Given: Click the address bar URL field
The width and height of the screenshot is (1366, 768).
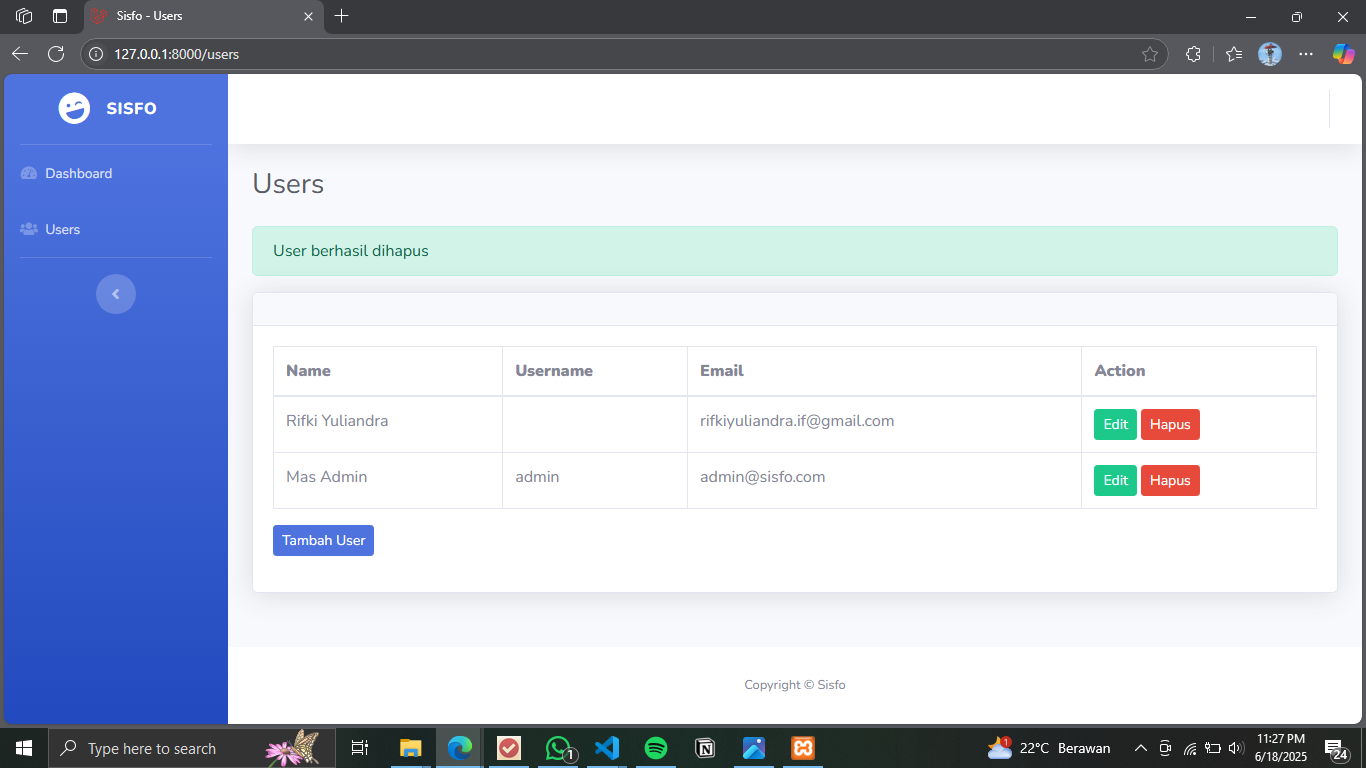Looking at the screenshot, I should coord(600,54).
